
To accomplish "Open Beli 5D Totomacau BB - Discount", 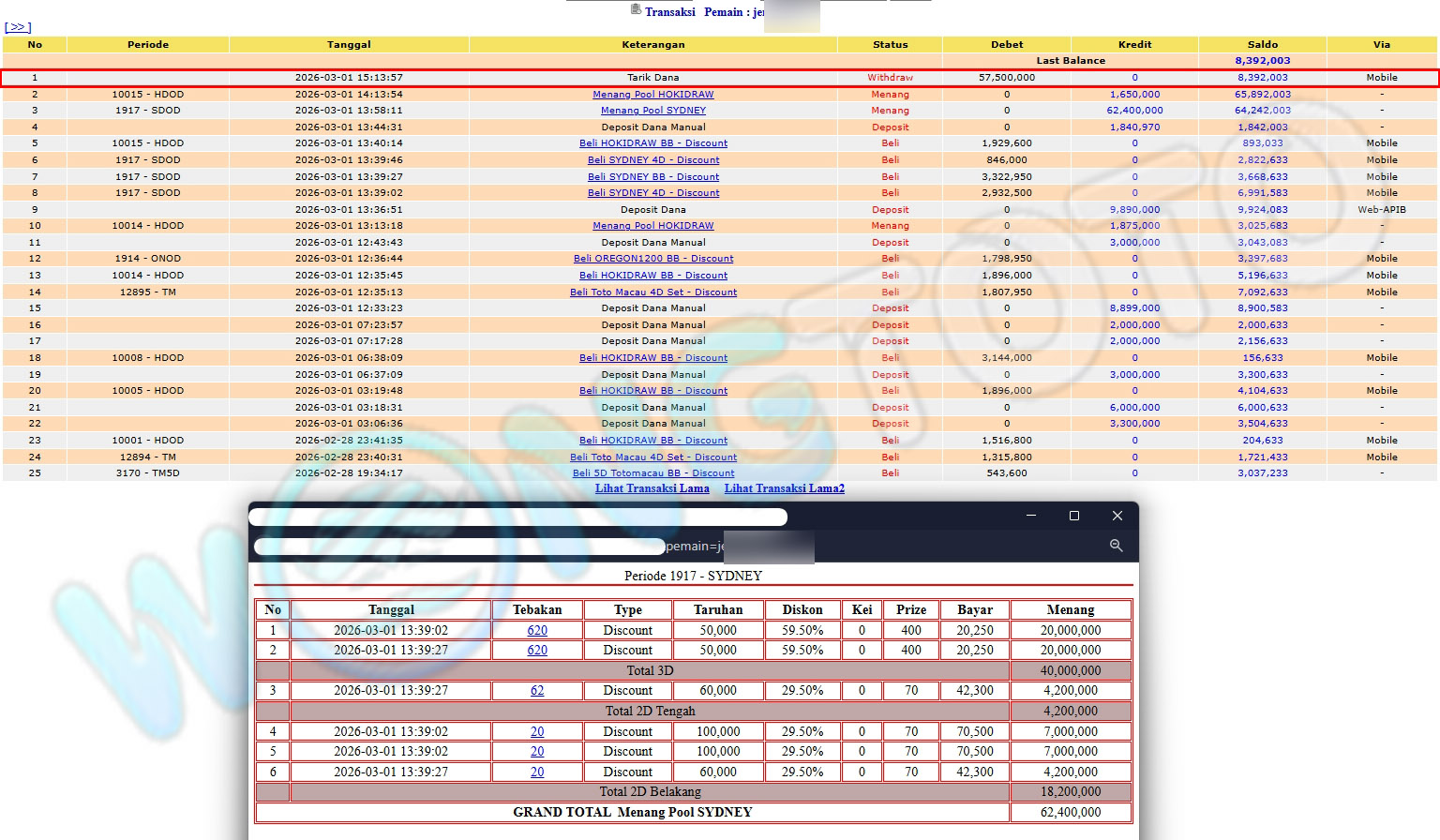I will coord(652,473).
